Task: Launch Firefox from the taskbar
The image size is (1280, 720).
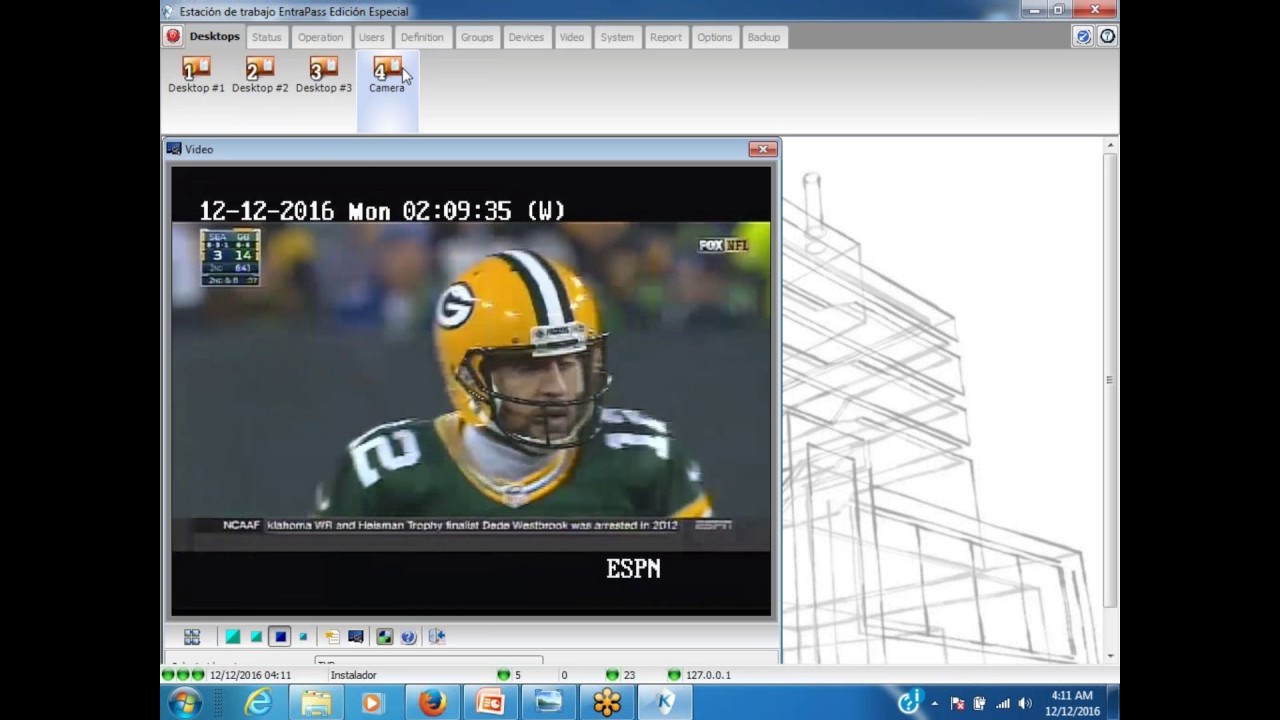Action: click(x=432, y=703)
